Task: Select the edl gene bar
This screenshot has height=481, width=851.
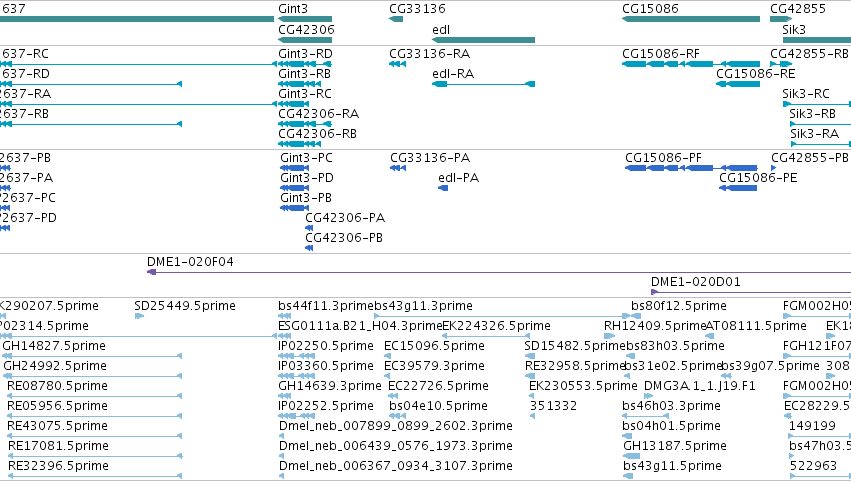Action: coord(484,40)
